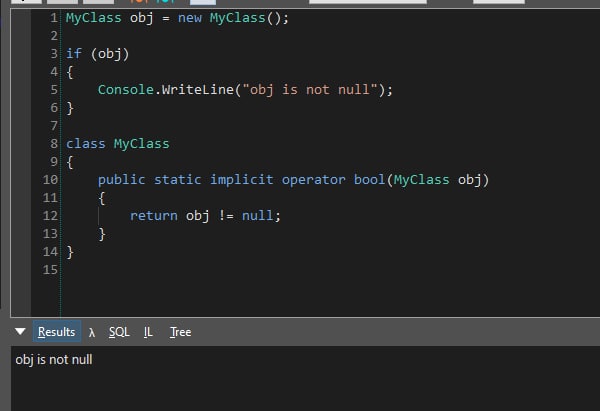The width and height of the screenshot is (600, 411).
Task: Click the closing brace on line 6
Action: point(70,108)
